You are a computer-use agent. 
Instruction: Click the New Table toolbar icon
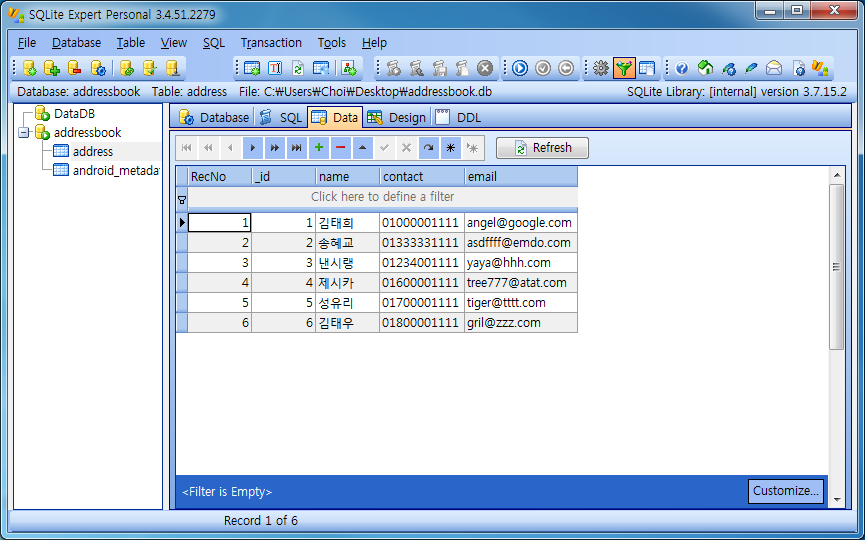[252, 68]
